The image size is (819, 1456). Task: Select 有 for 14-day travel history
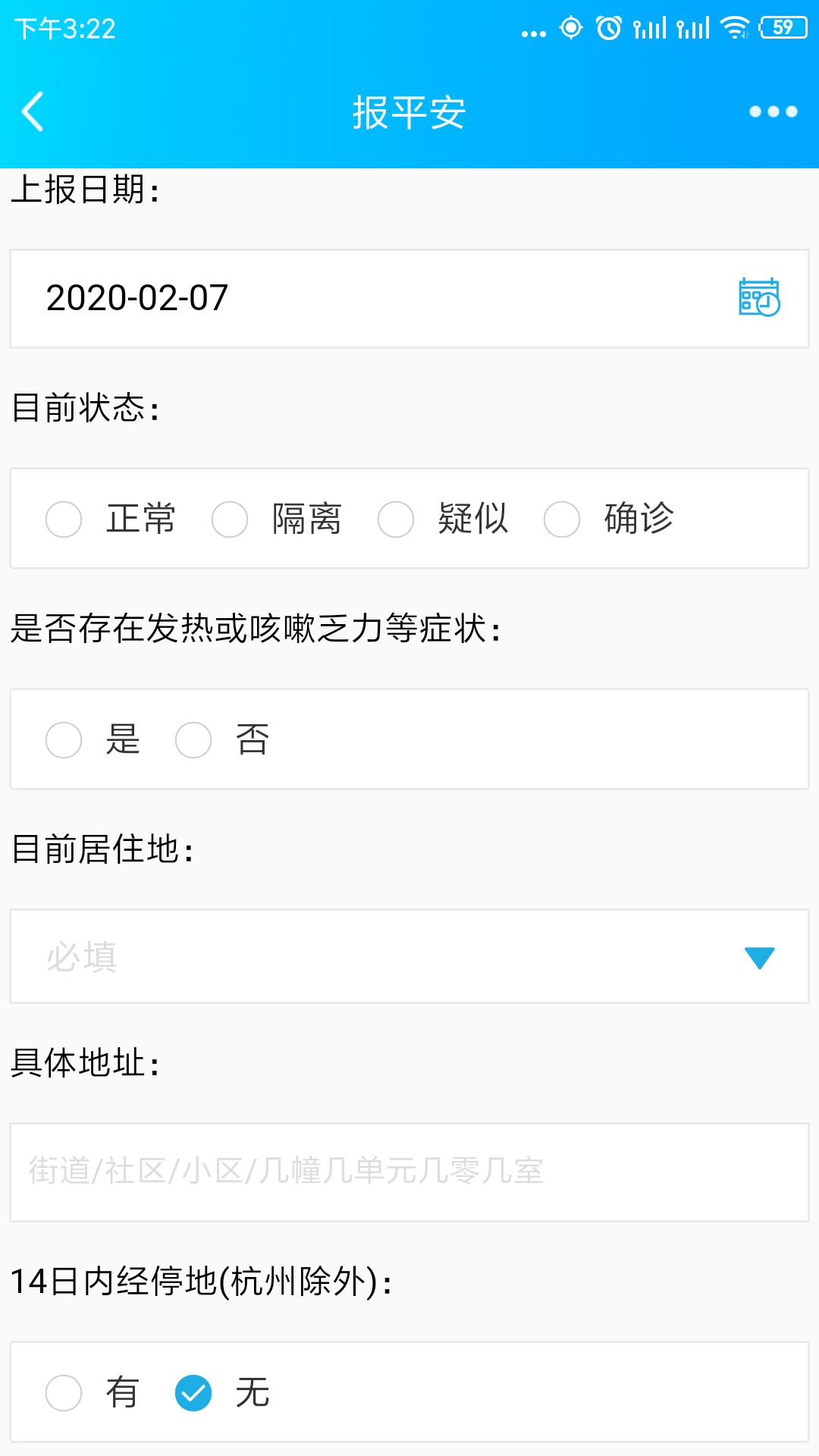click(64, 1393)
